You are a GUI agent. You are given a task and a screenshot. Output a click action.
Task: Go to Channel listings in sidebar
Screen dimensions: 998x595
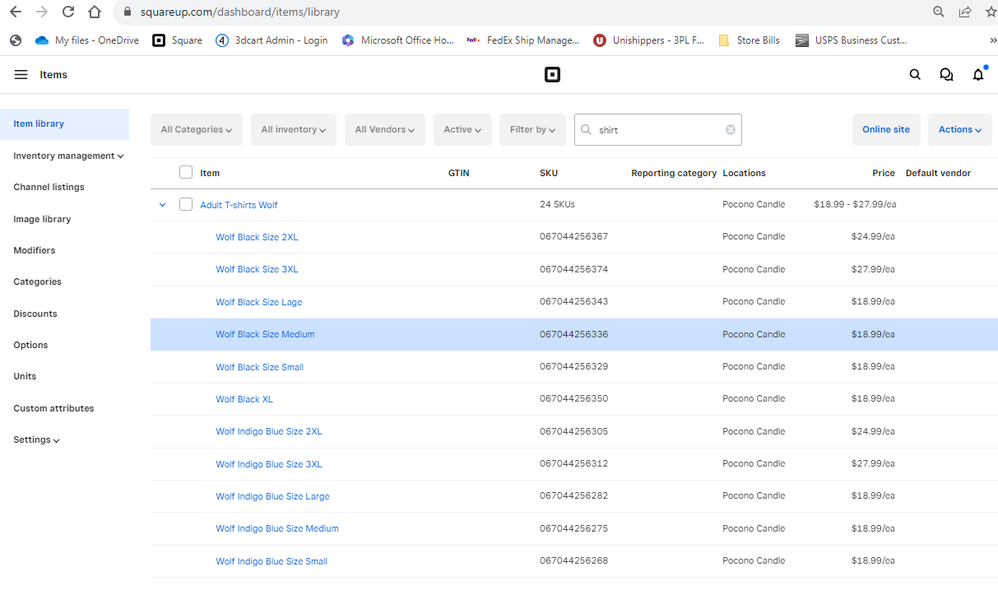pos(49,187)
